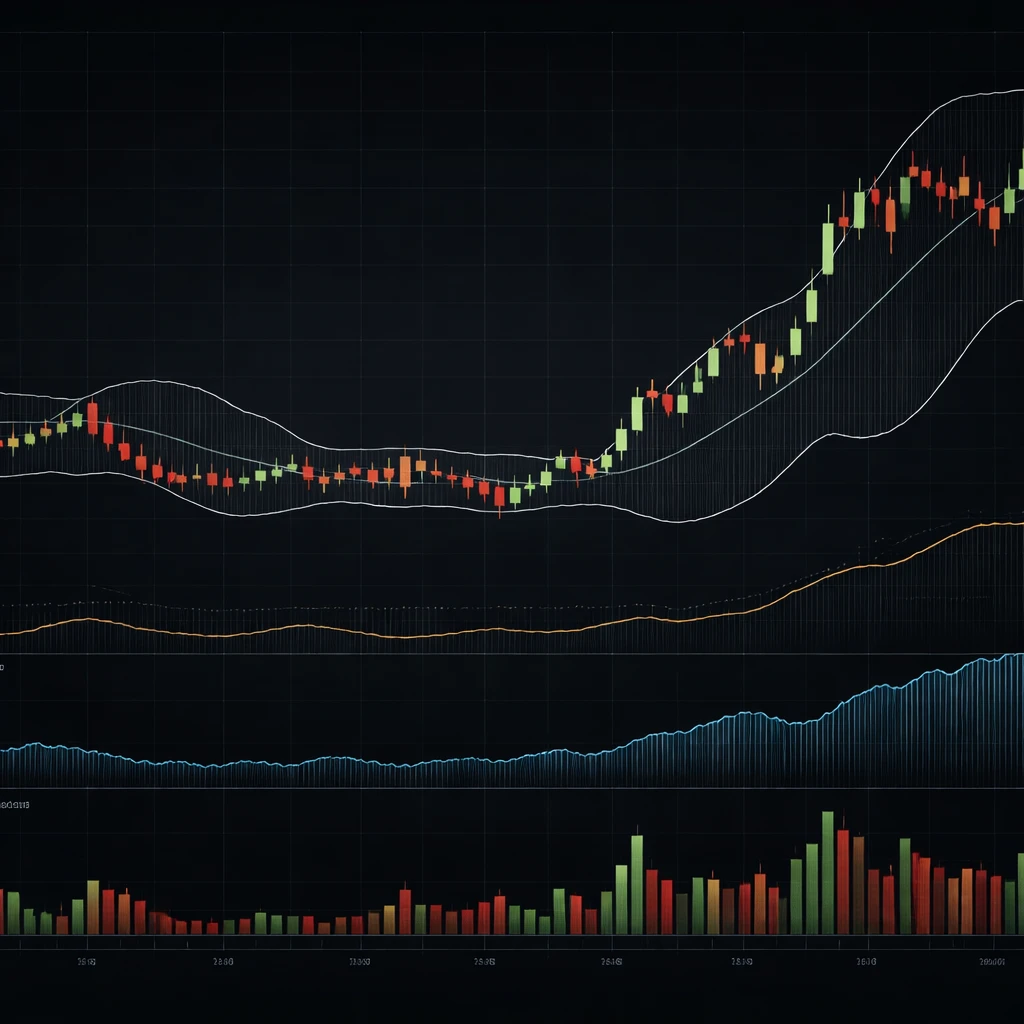This screenshot has height=1024, width=1024.
Task: Toggle the volume pane label
Action: tap(15, 804)
